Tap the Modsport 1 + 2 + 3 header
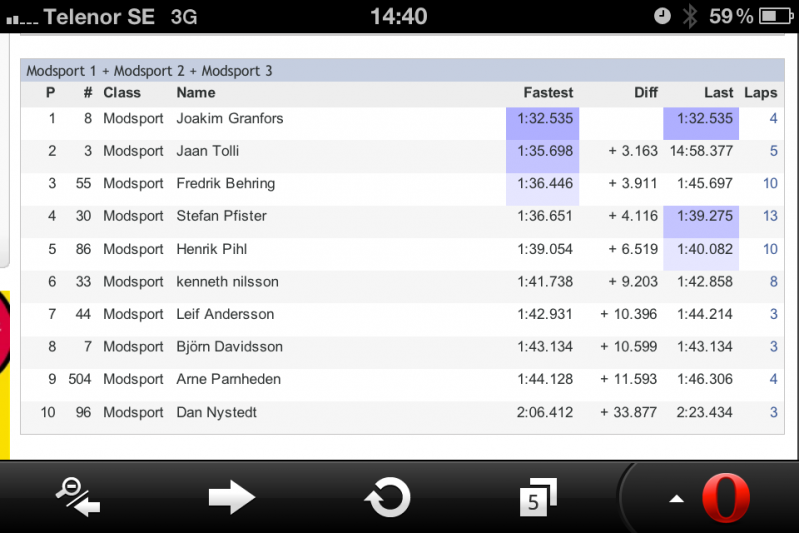Viewport: 799px width, 533px height. click(x=150, y=71)
